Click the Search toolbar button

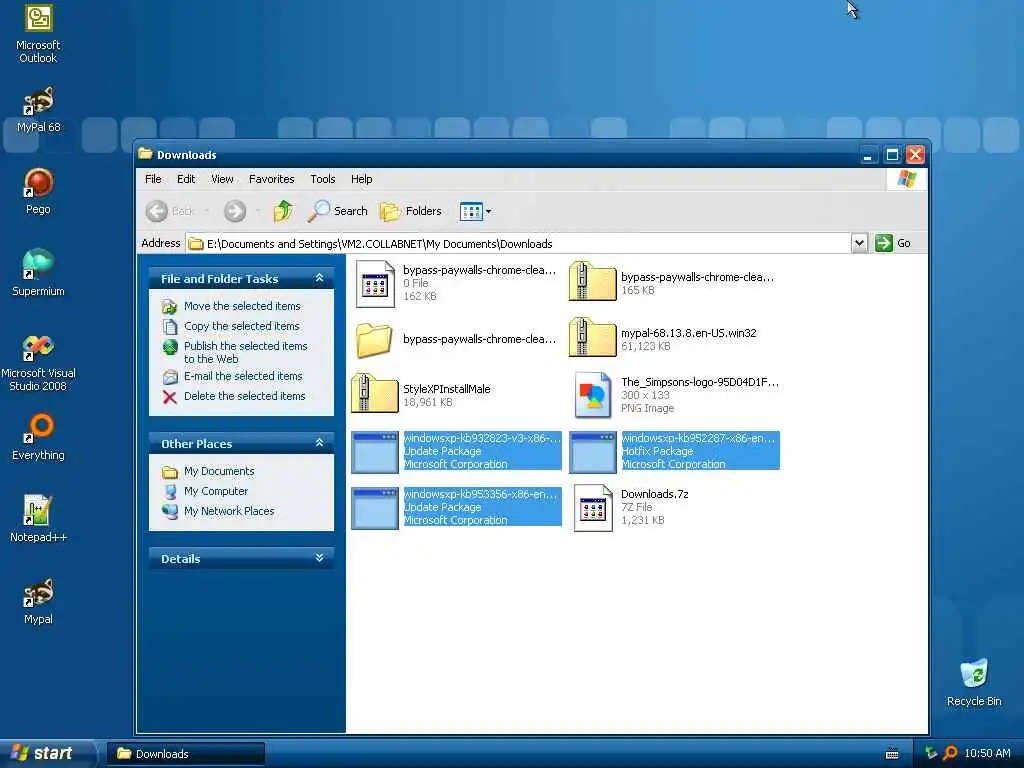point(338,211)
